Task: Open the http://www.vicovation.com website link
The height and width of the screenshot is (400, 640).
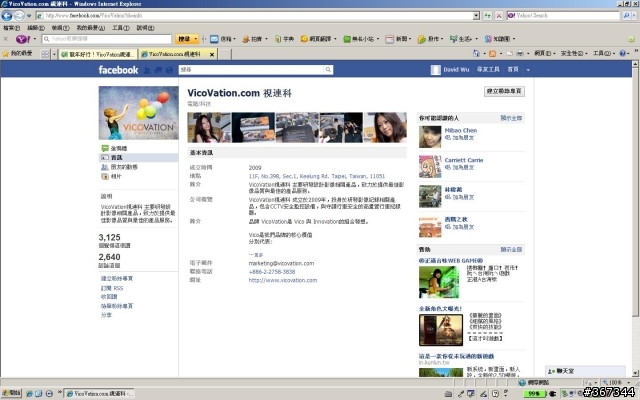Action: [282, 280]
